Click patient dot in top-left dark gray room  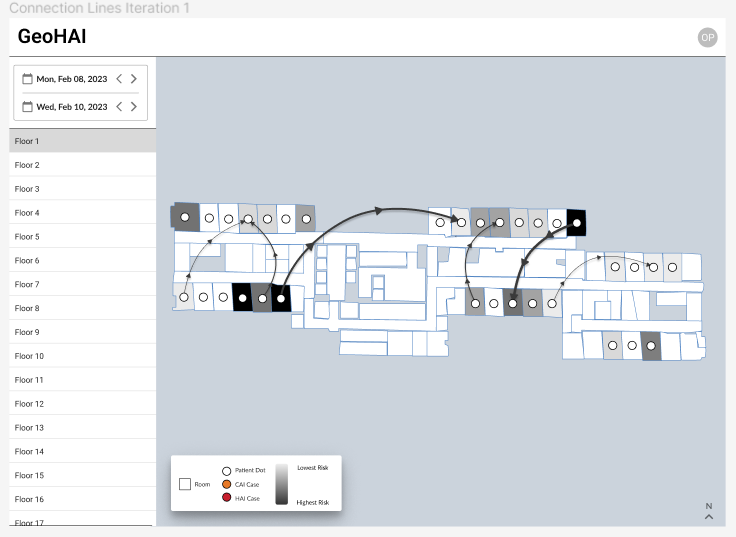[x=185, y=217]
